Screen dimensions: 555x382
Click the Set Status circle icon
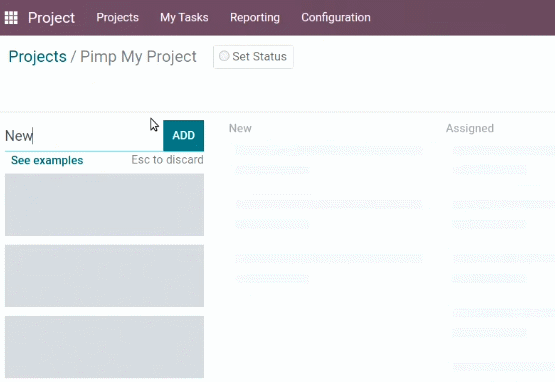coord(224,56)
